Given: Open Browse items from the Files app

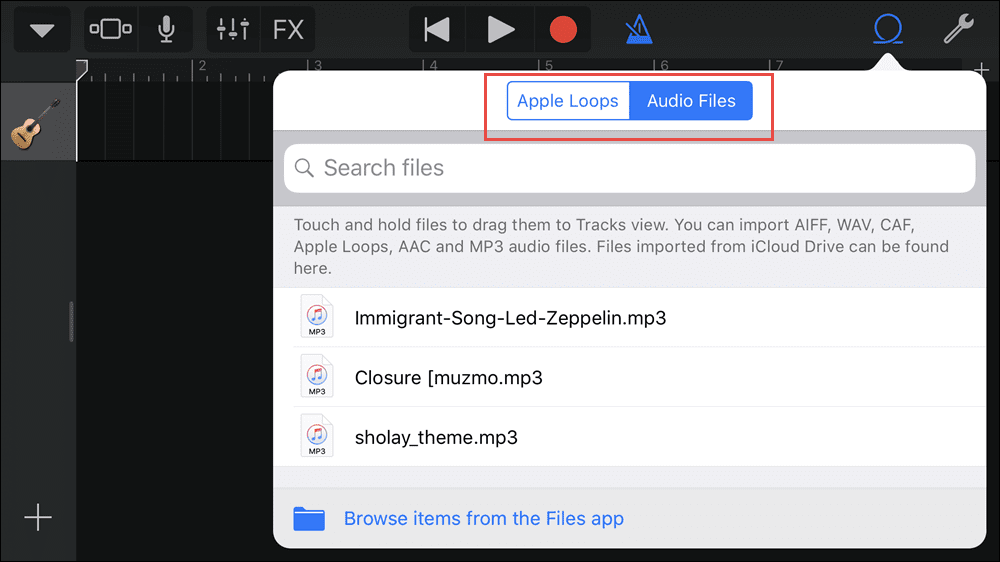Looking at the screenshot, I should [x=483, y=519].
